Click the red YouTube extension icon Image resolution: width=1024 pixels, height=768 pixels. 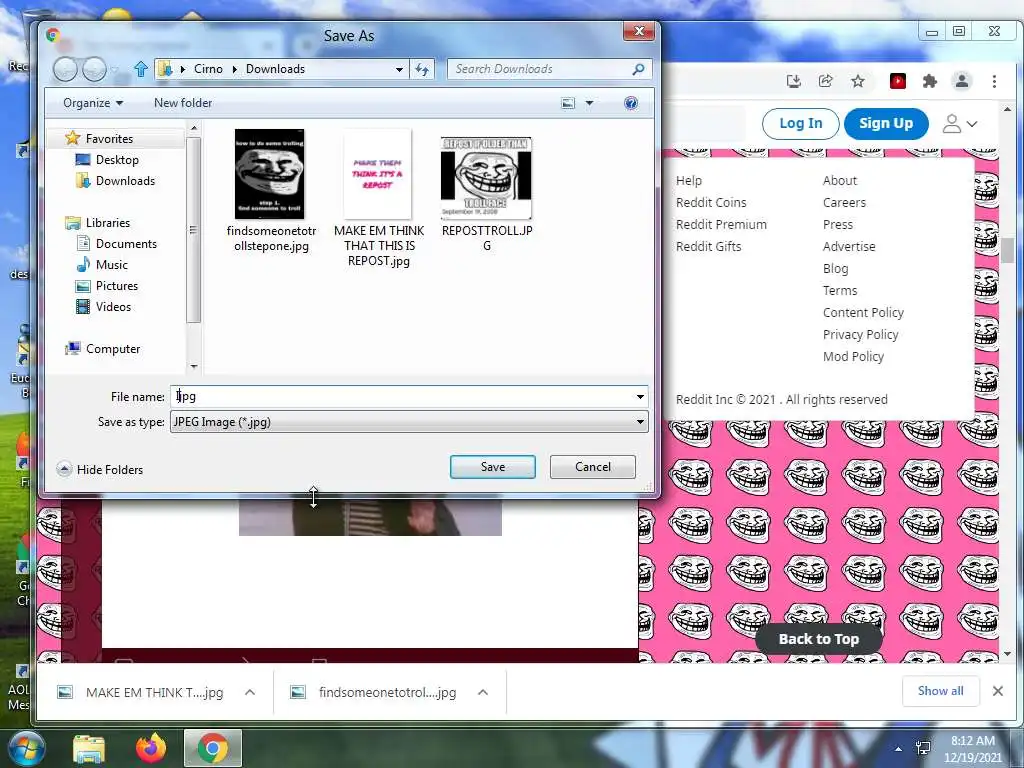click(x=898, y=81)
